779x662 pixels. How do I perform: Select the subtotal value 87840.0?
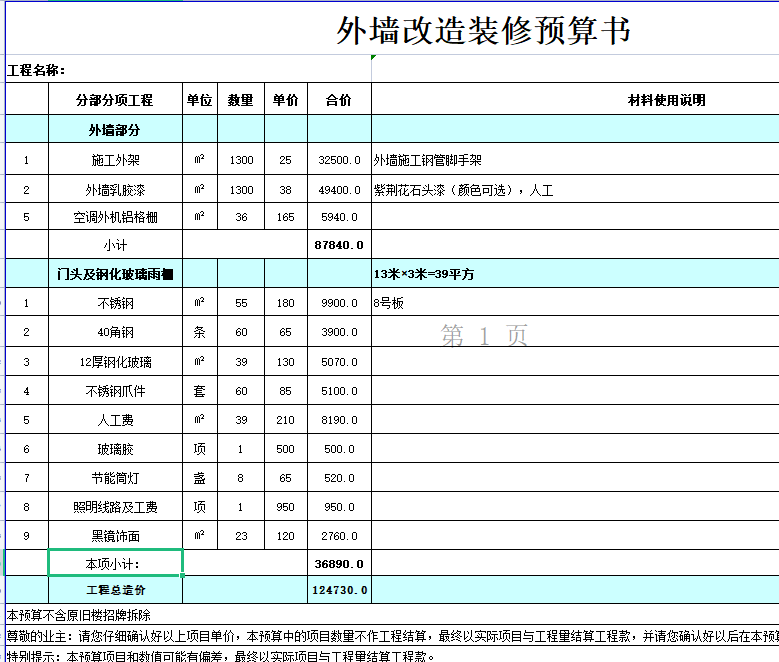pos(339,245)
